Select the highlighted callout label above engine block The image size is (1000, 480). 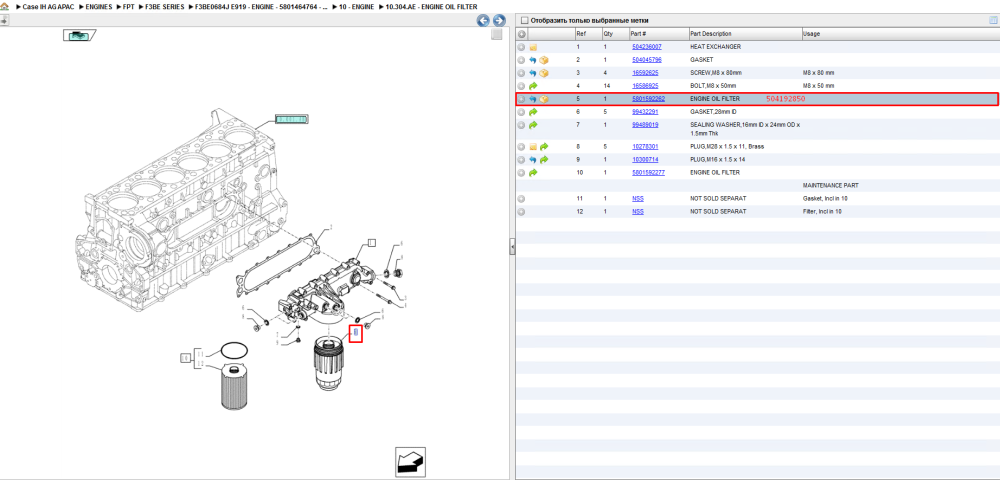(x=291, y=119)
